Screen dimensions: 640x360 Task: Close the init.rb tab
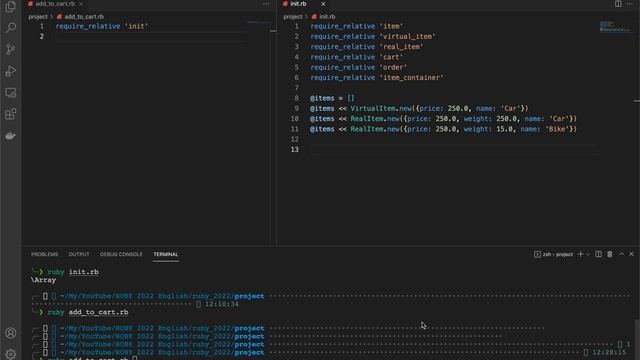coord(323,4)
